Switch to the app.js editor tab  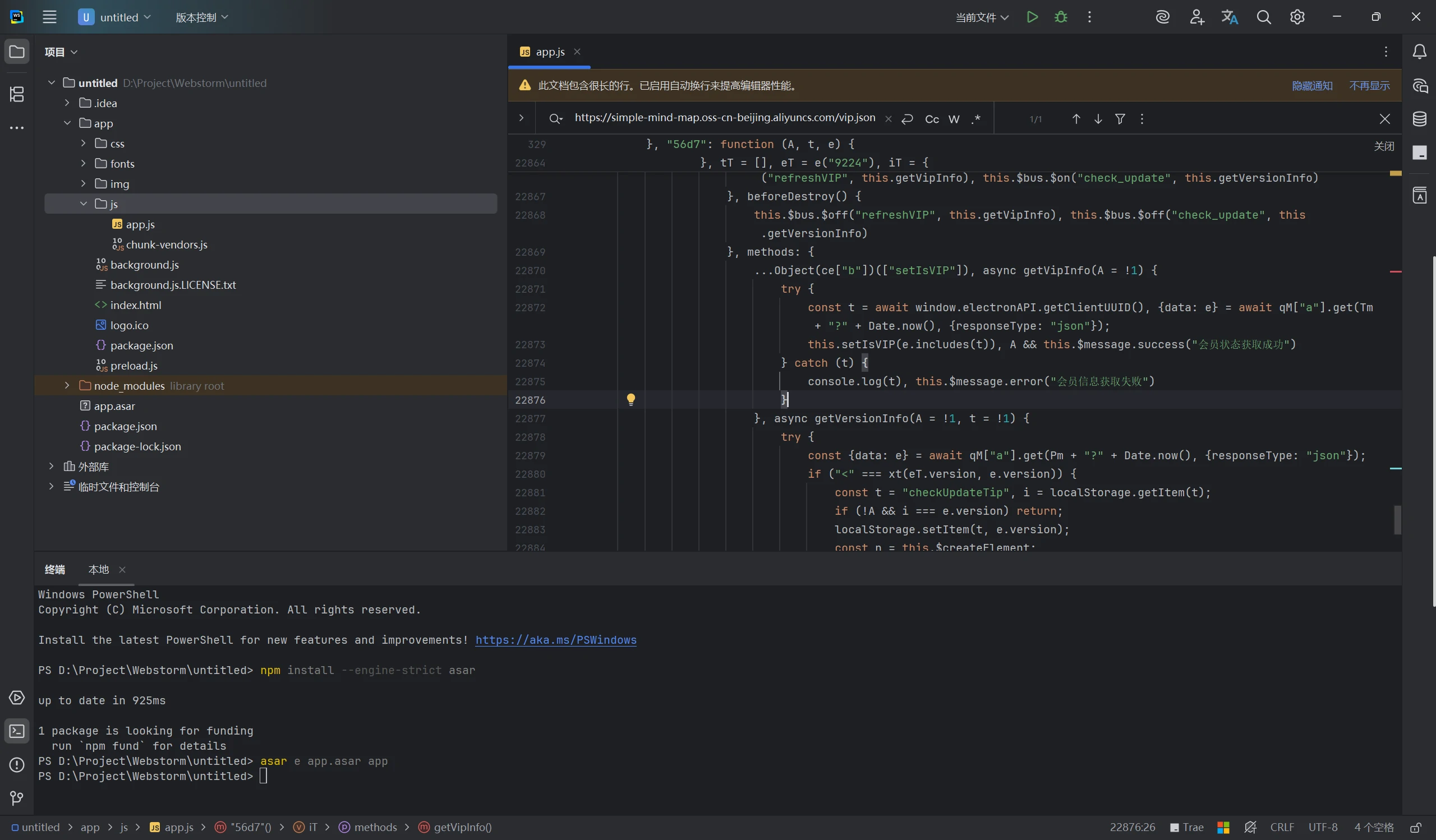click(x=549, y=52)
